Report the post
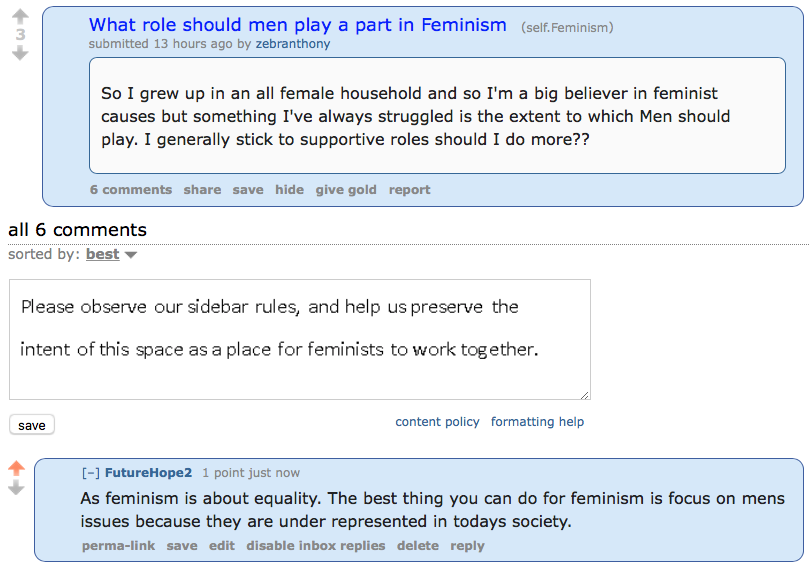Screen dimensions: 810x564 pyautogui.click(x=409, y=190)
